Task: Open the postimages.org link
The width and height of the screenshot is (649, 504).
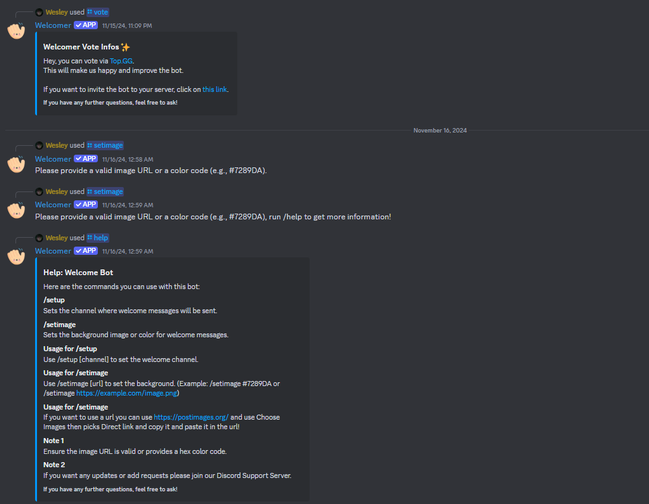Action: tap(191, 417)
